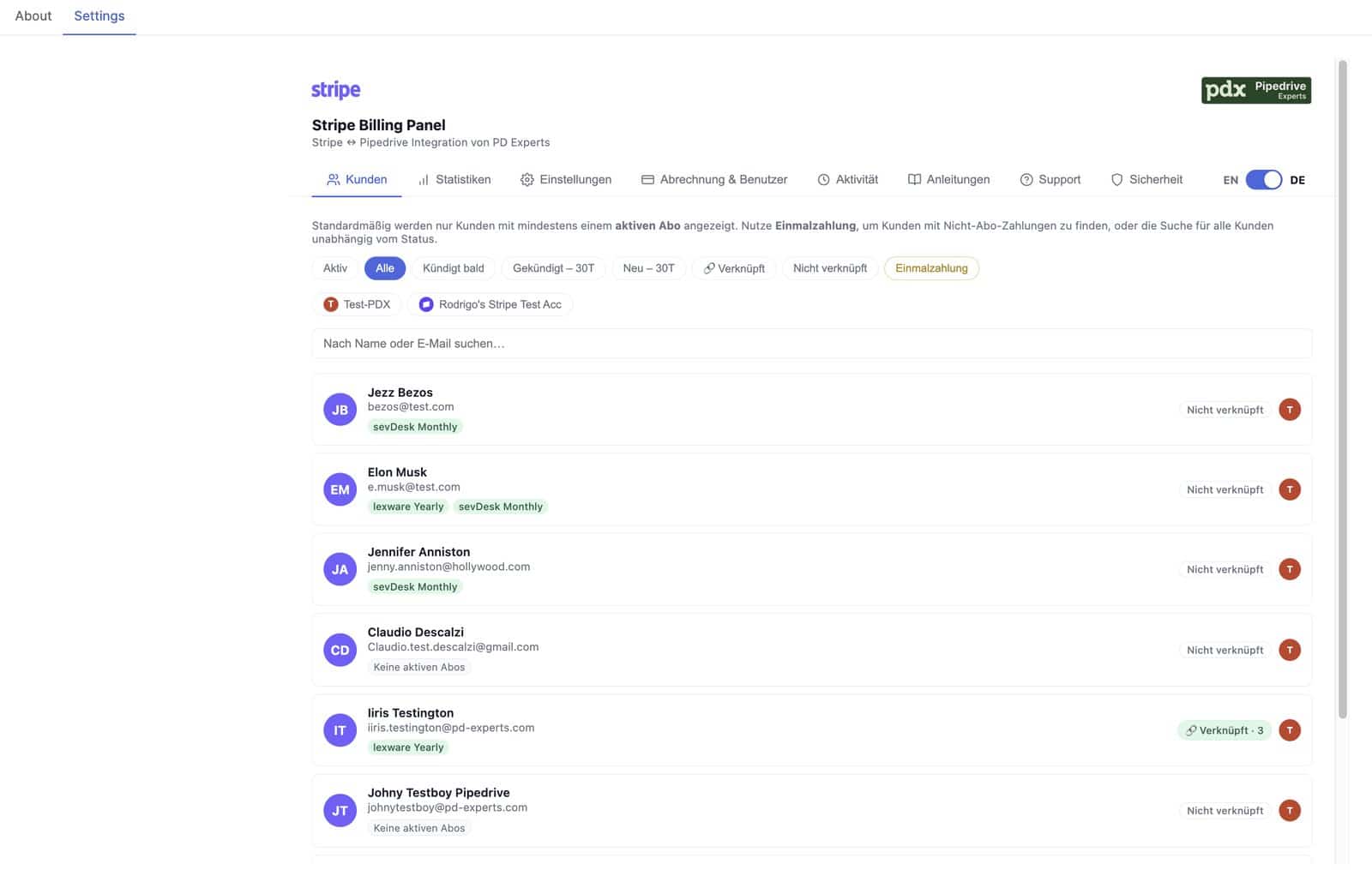This screenshot has height=870, width=1372.
Task: Open the Kunden tab
Action: click(x=357, y=179)
